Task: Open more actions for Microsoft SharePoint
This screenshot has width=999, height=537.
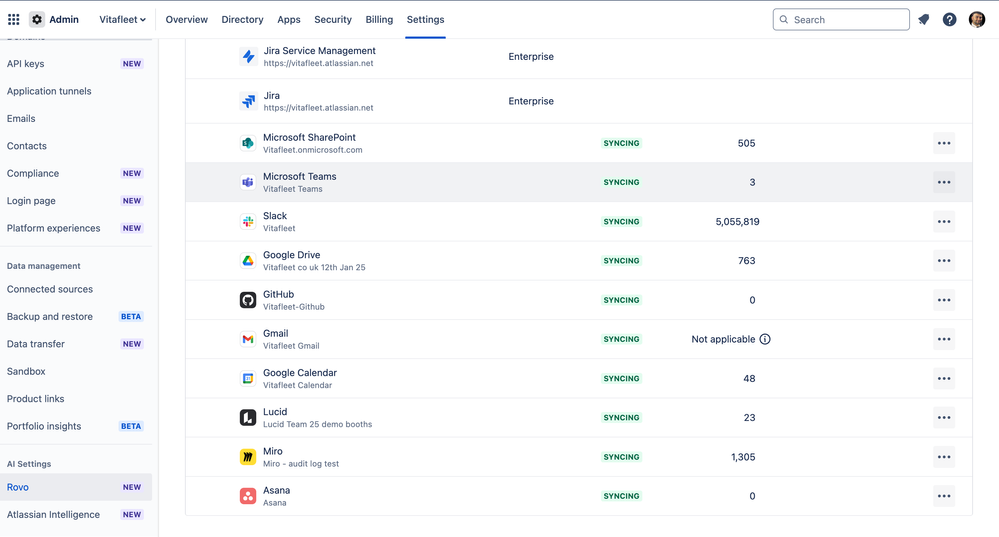Action: [x=944, y=143]
